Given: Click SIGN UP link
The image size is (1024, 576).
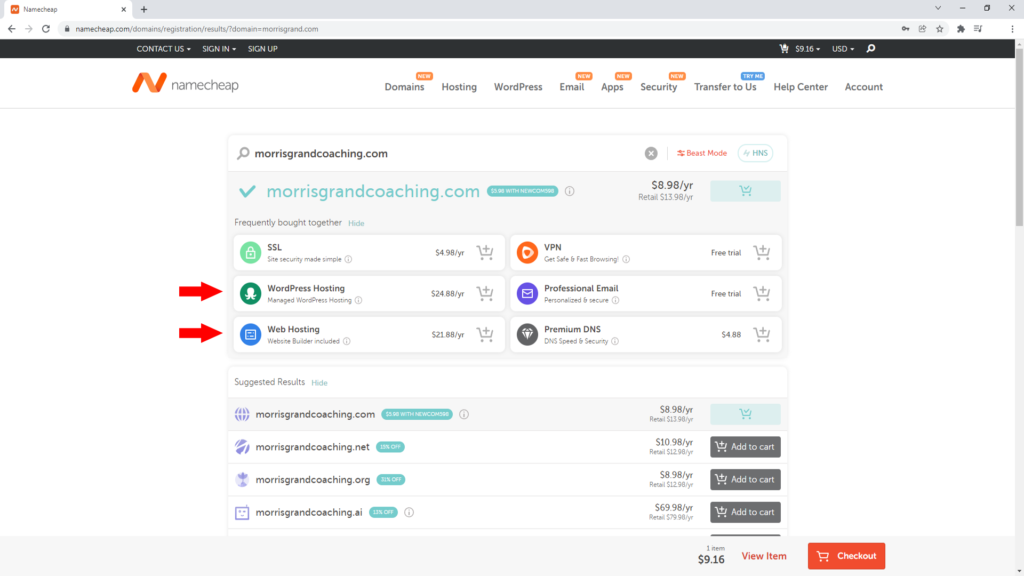Looking at the screenshot, I should (263, 49).
